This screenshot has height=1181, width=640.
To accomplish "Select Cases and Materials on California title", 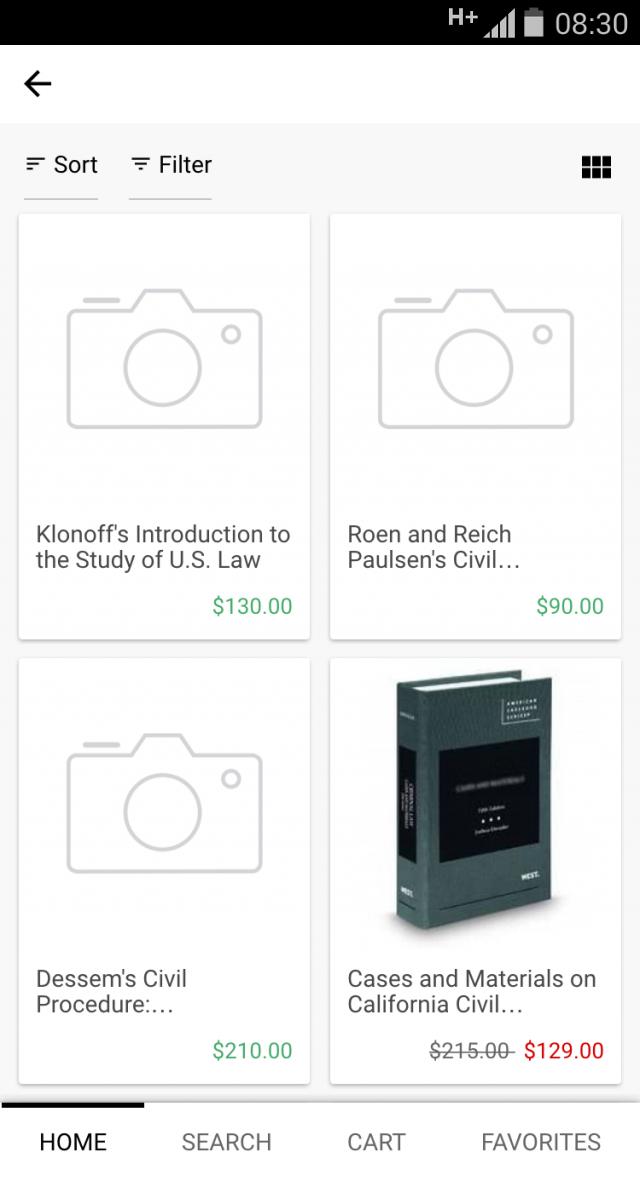I will click(471, 991).
